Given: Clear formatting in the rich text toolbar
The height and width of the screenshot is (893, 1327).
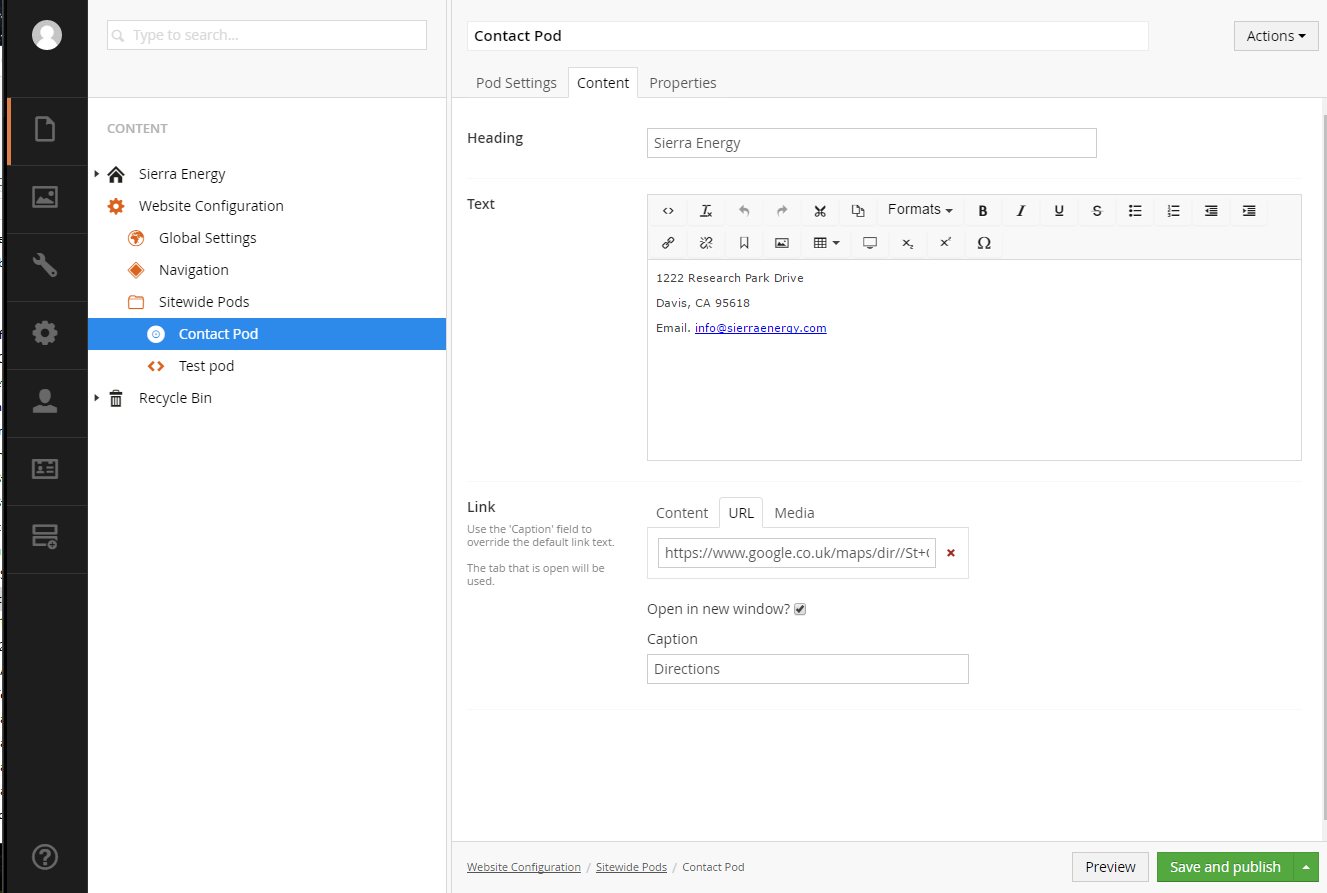Looking at the screenshot, I should click(706, 211).
